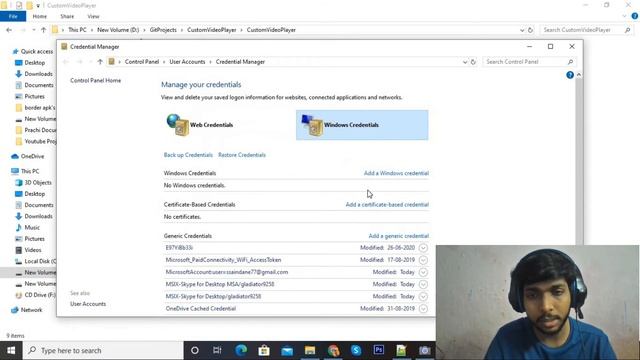The height and width of the screenshot is (360, 640).
Task: Open File Explorer help icon
Action: pyautogui.click(x=635, y=16)
